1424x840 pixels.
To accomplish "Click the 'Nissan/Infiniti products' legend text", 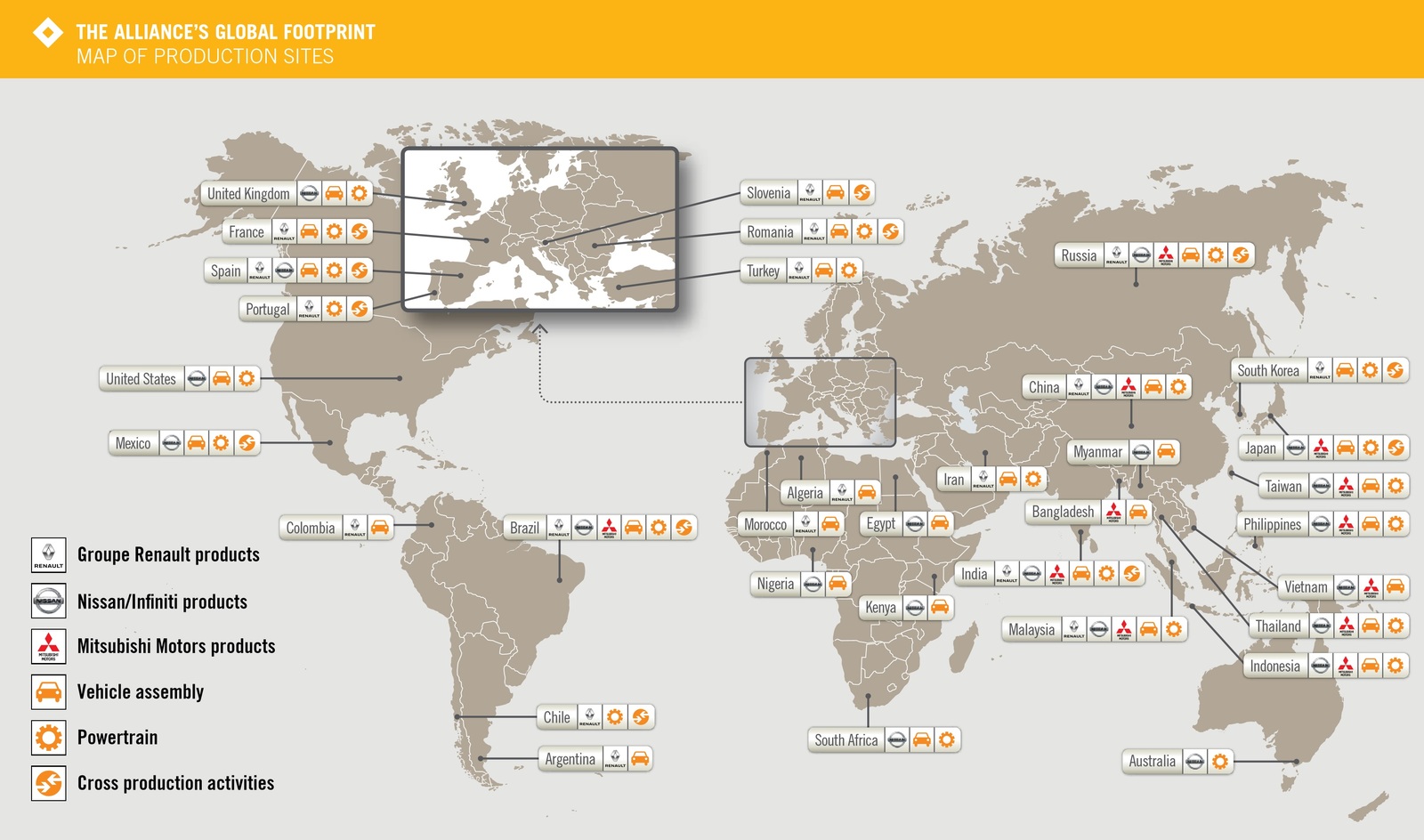I will click(162, 602).
